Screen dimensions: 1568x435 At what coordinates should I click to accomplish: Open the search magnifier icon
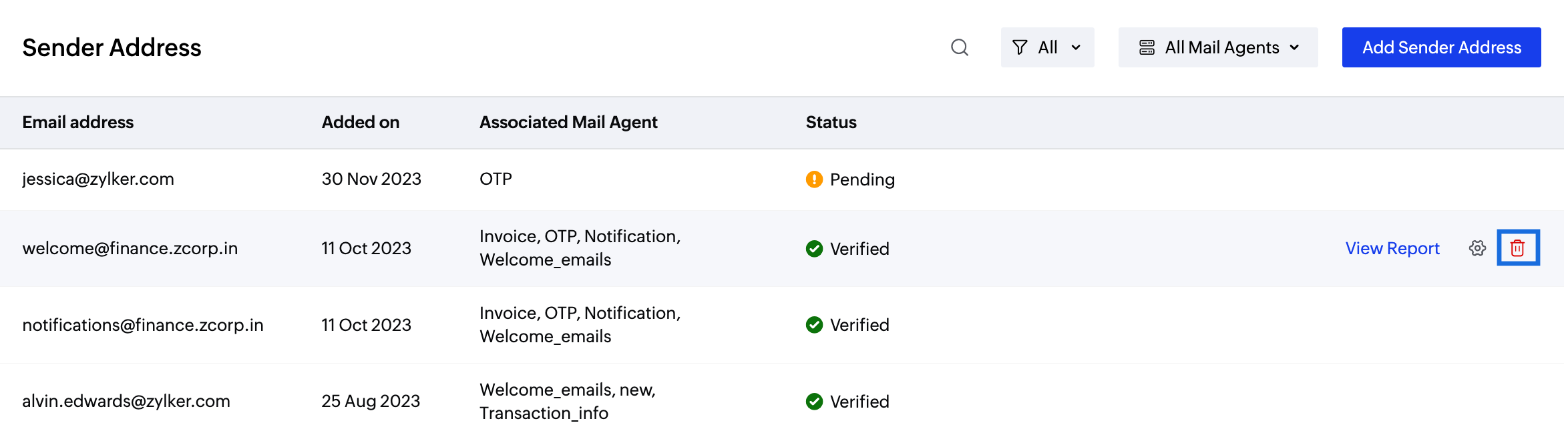point(960,47)
